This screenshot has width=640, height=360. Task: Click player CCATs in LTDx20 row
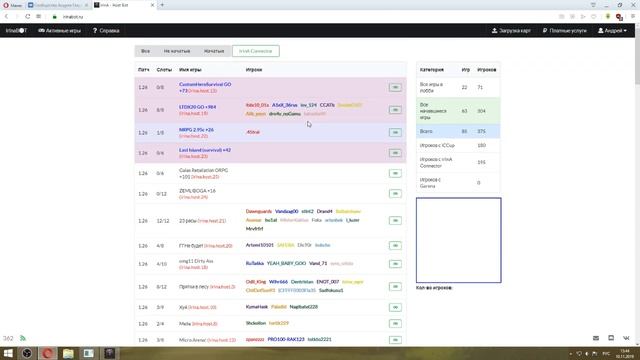(327, 105)
